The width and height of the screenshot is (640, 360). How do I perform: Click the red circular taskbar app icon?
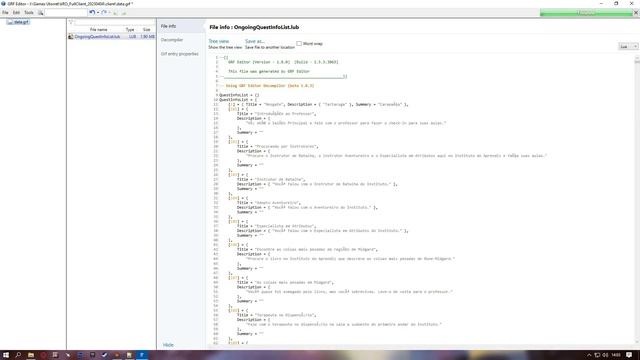pos(43,355)
